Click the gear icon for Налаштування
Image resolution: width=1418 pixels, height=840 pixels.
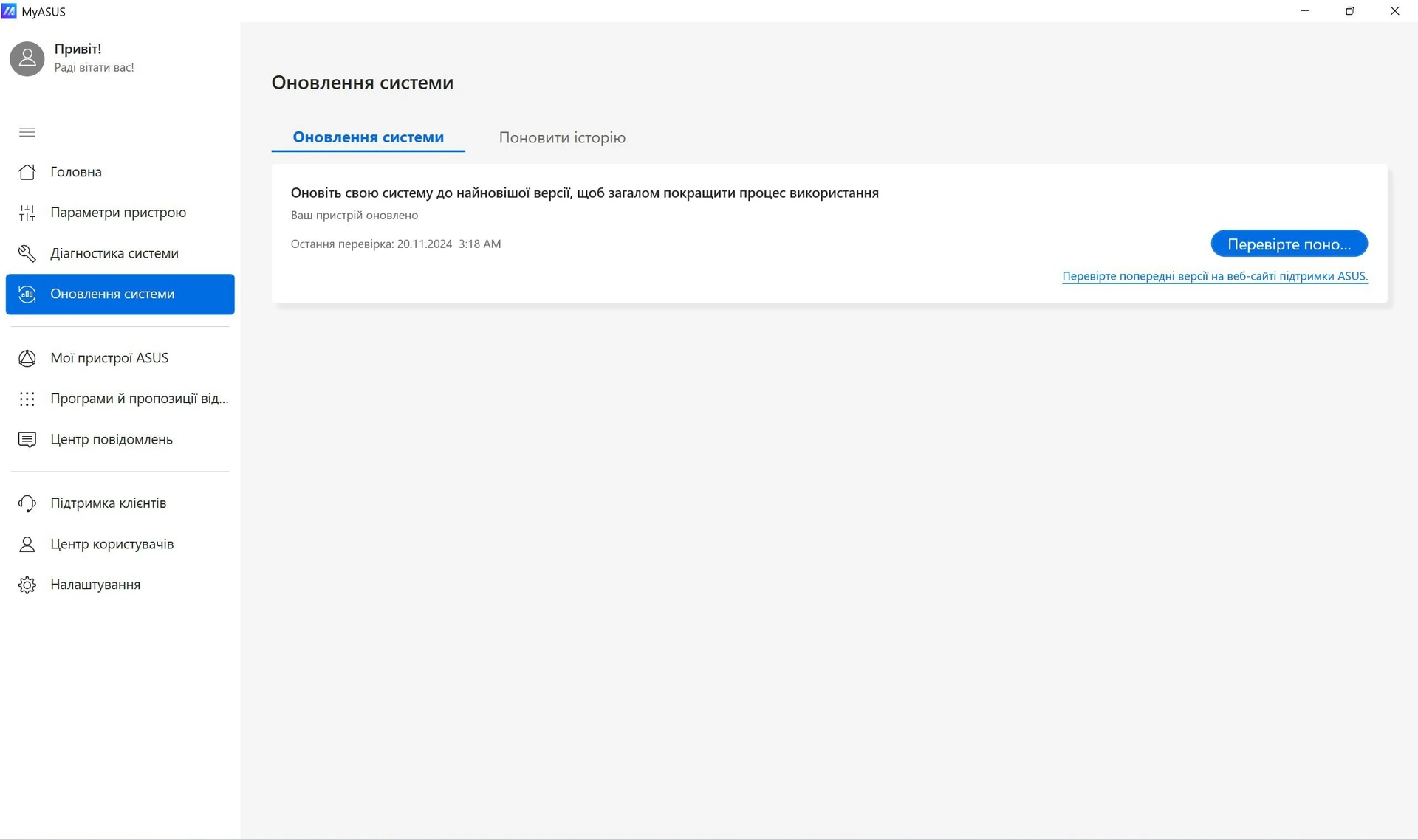point(27,585)
